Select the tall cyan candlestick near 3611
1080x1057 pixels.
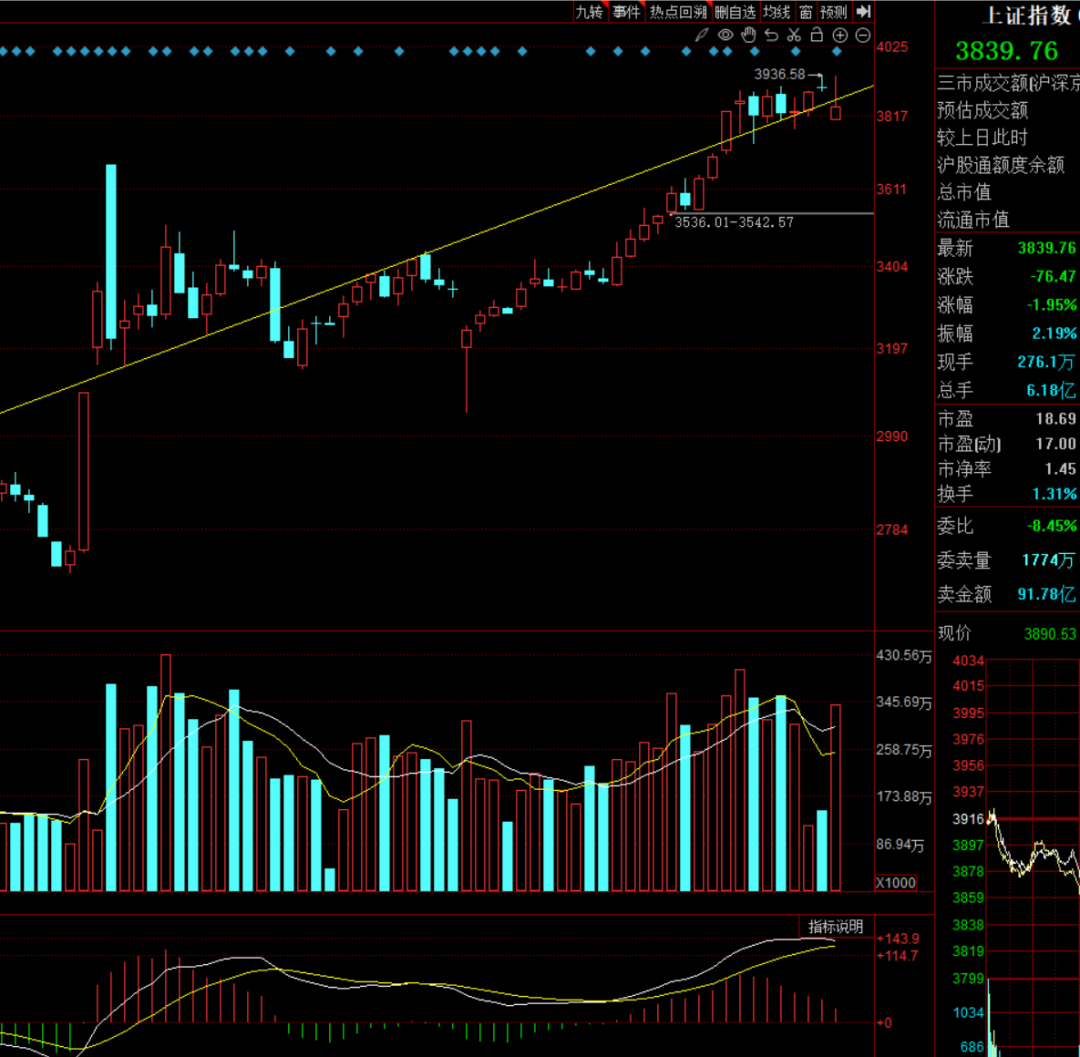point(111,250)
